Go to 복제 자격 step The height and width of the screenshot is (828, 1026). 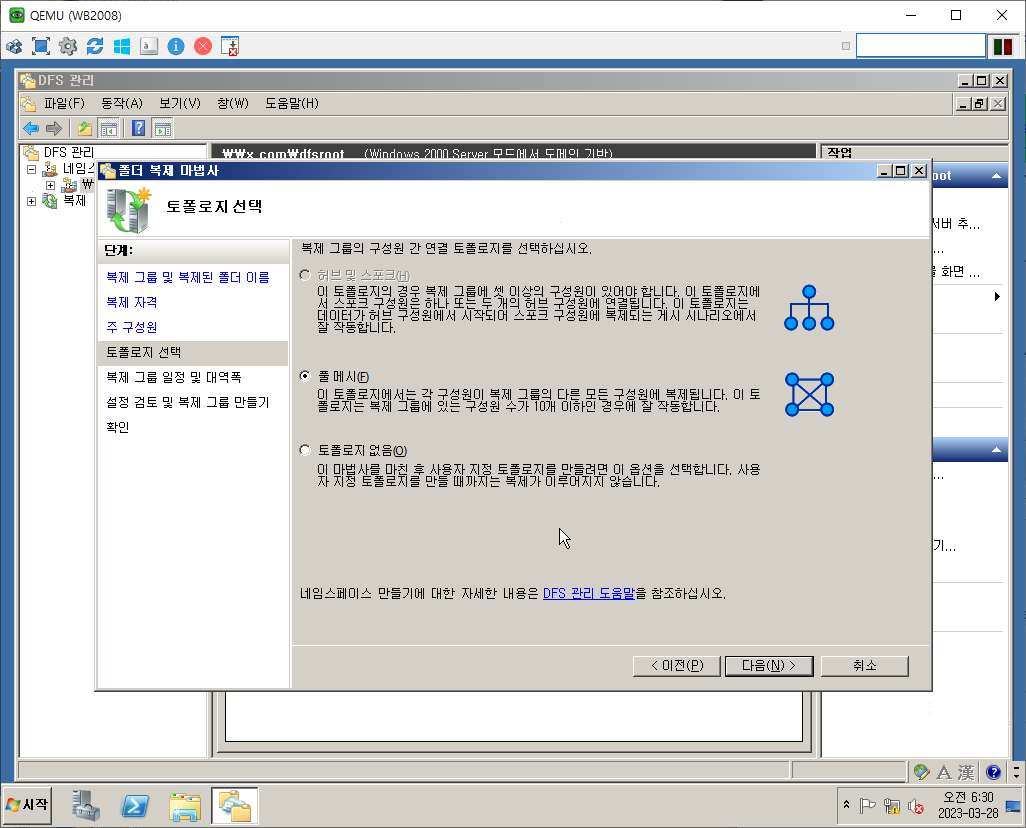pyautogui.click(x=132, y=302)
